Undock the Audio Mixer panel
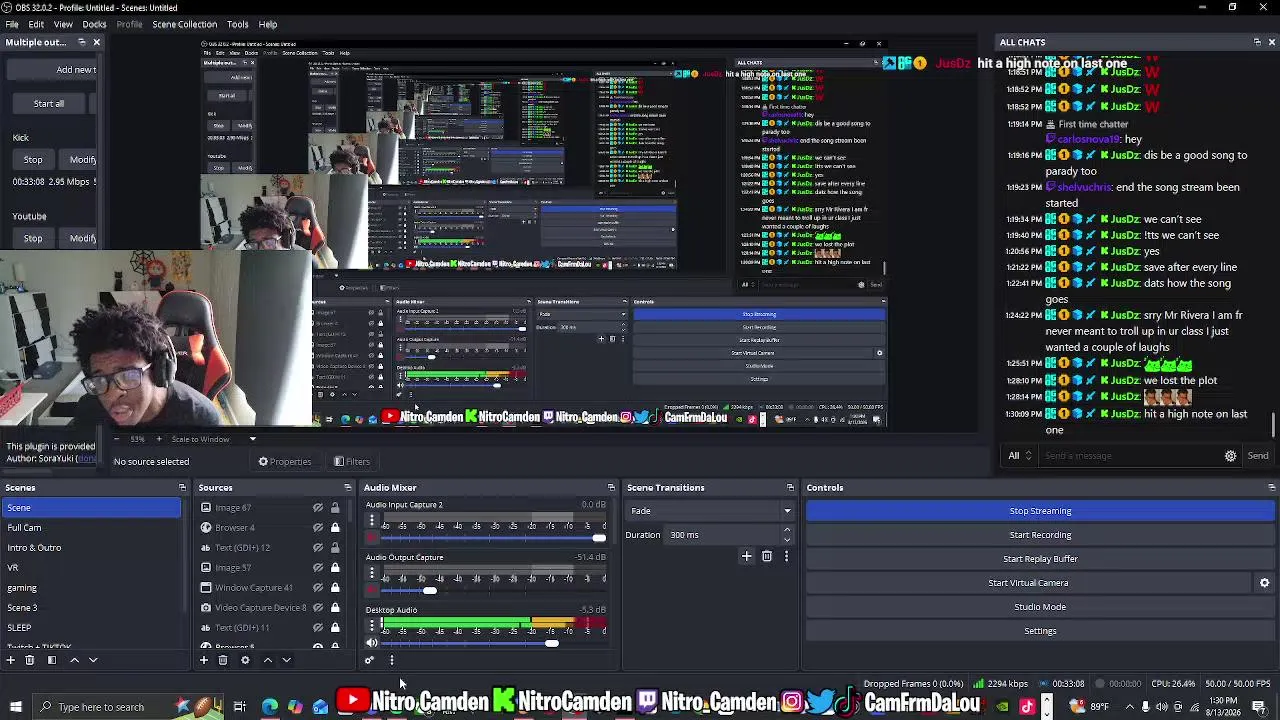1280x720 pixels. click(x=611, y=488)
